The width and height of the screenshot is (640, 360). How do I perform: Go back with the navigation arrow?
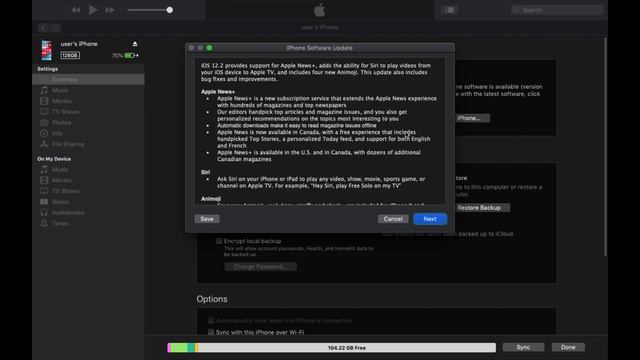[43, 28]
